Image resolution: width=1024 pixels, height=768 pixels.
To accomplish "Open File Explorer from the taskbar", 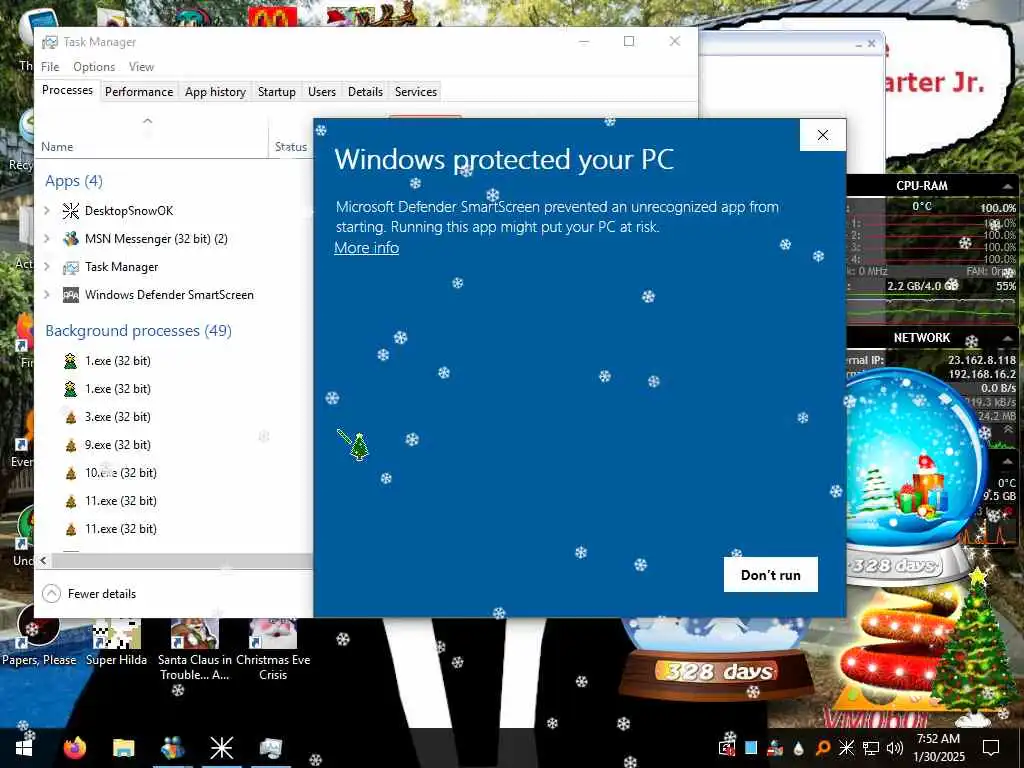I will (123, 748).
